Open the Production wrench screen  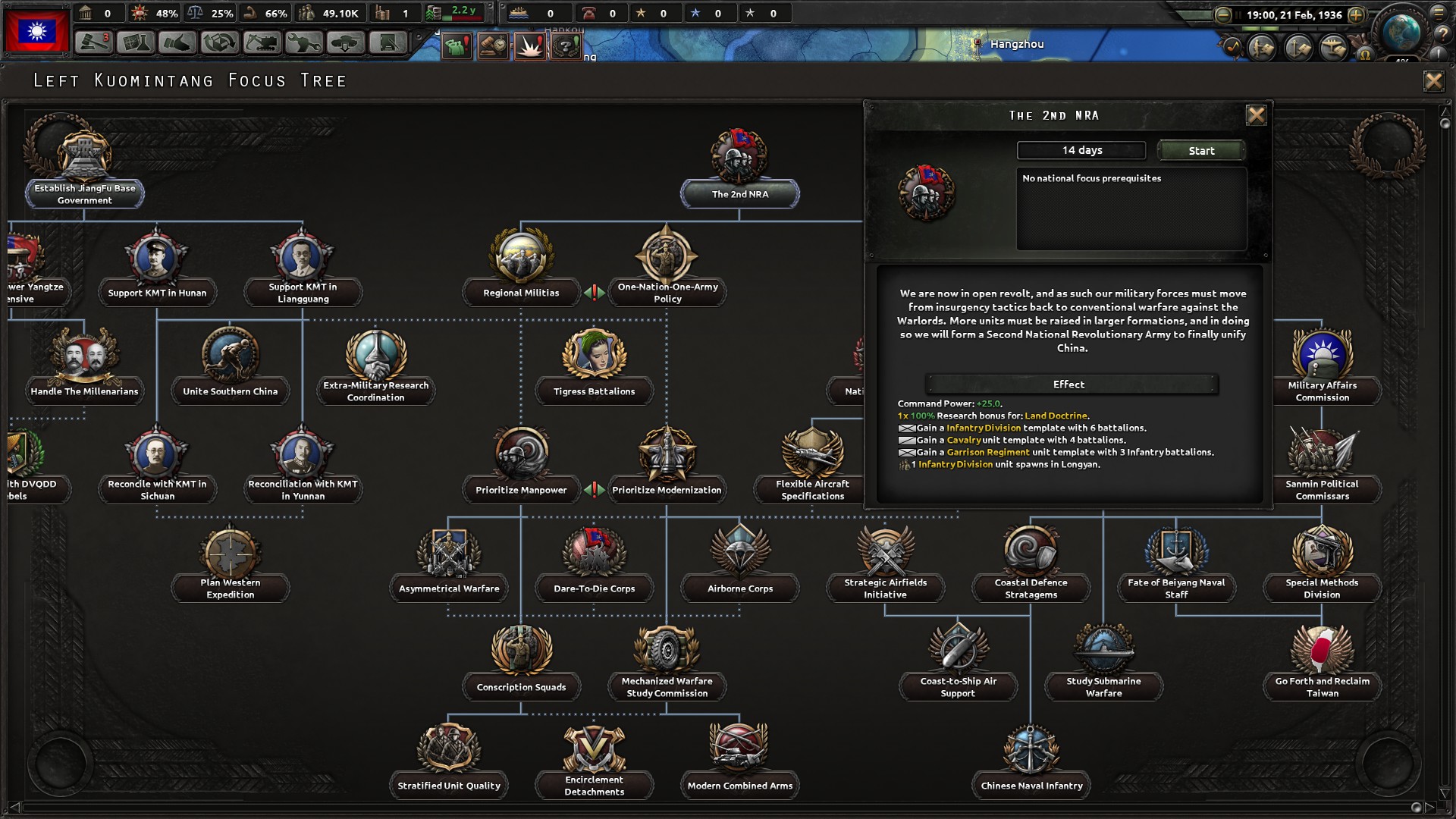click(x=303, y=42)
